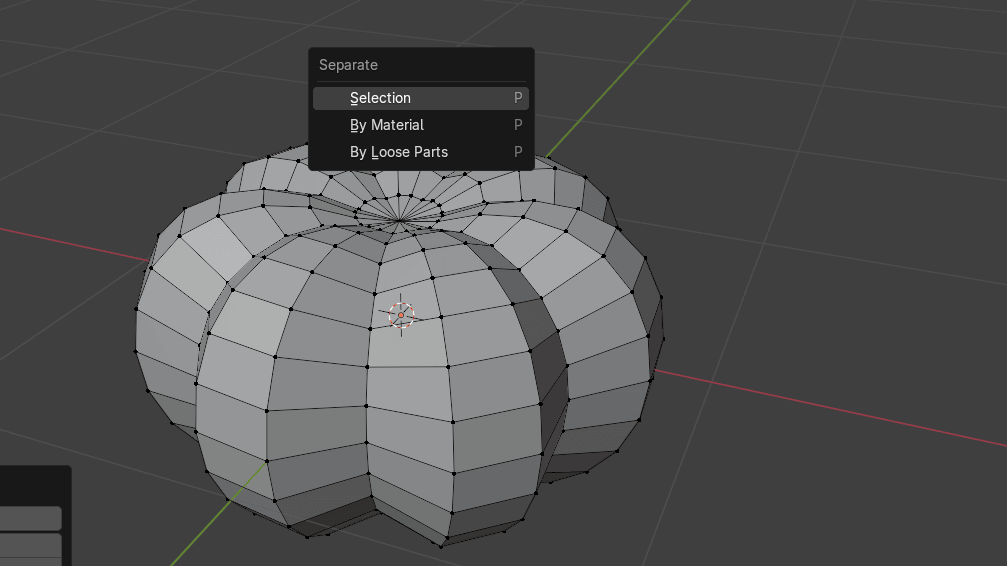
Task: Select the leftmost vertex of the mesh
Action: pyautogui.click(x=136, y=350)
